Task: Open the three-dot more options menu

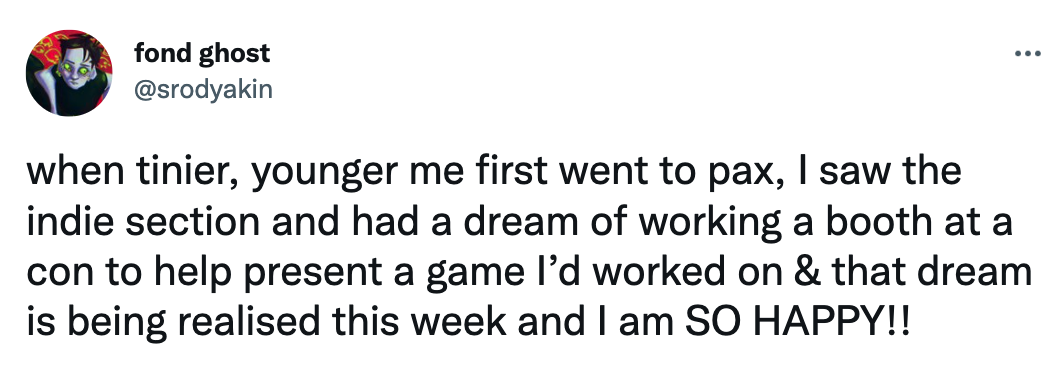Action: point(1027,54)
